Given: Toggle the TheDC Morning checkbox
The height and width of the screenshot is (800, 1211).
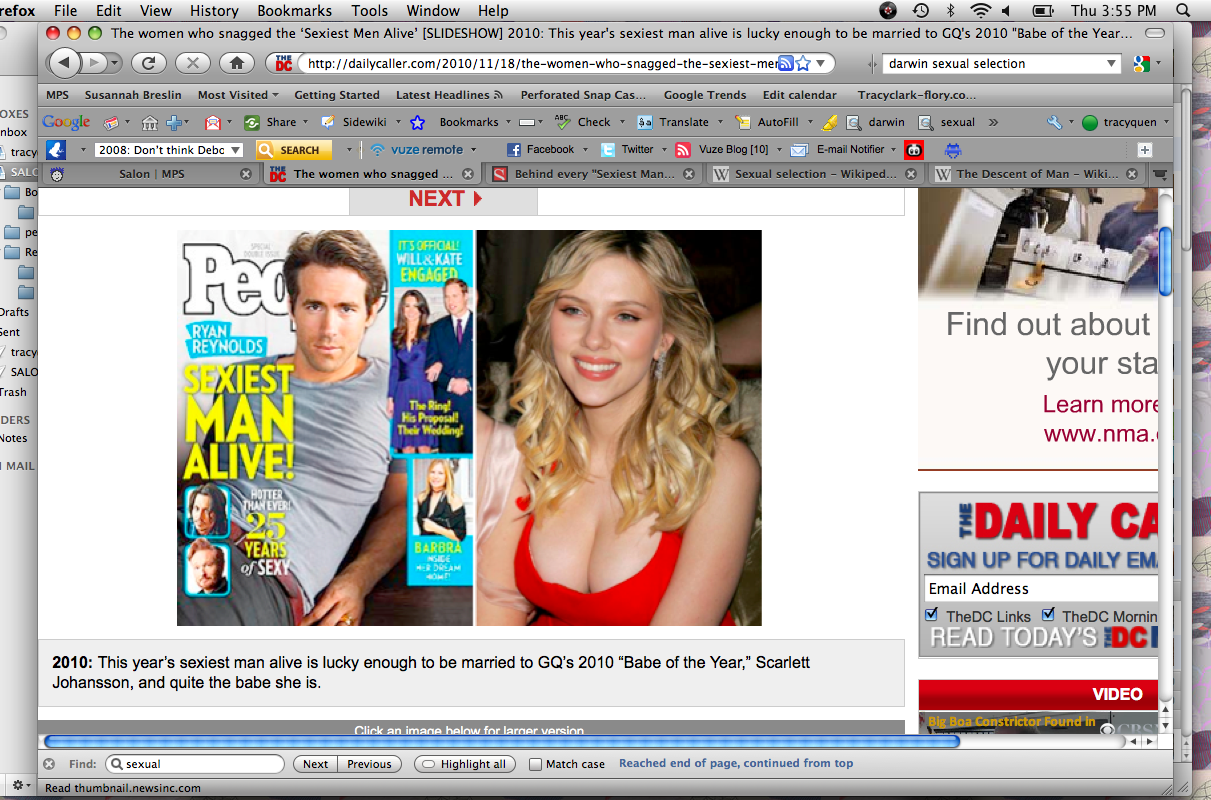Looking at the screenshot, I should pyautogui.click(x=1048, y=614).
